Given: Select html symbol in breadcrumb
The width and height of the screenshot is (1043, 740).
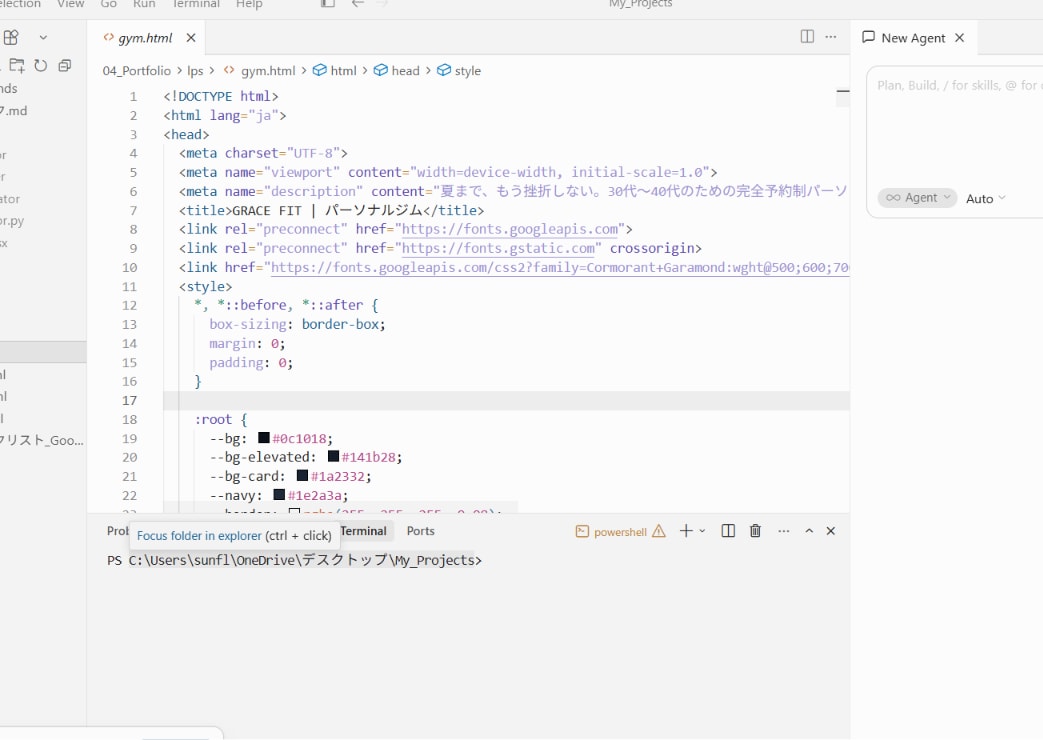Looking at the screenshot, I should 343,71.
